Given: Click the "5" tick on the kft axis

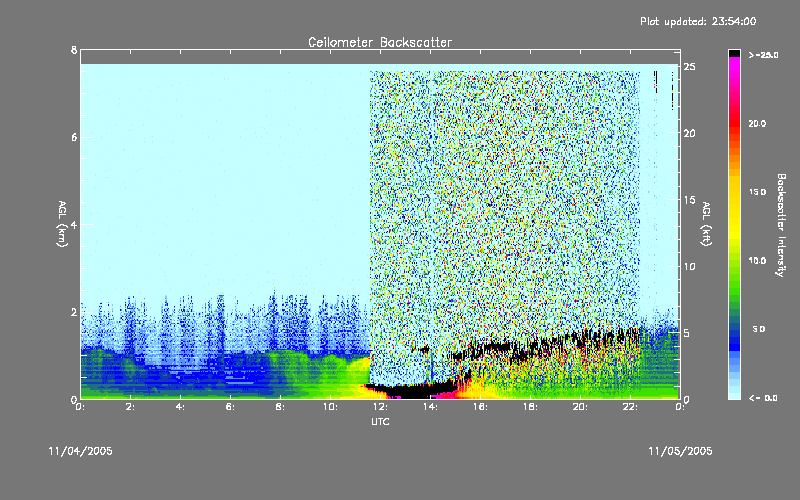Looking at the screenshot, I should click(687, 333).
